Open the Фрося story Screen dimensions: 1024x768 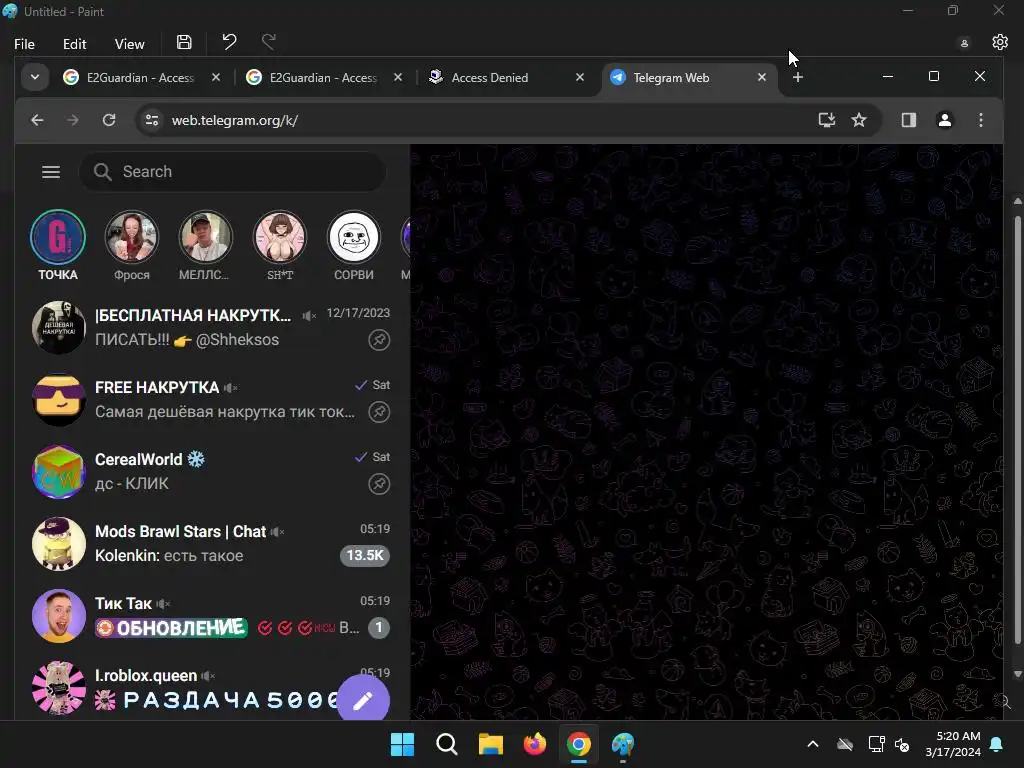tap(132, 246)
